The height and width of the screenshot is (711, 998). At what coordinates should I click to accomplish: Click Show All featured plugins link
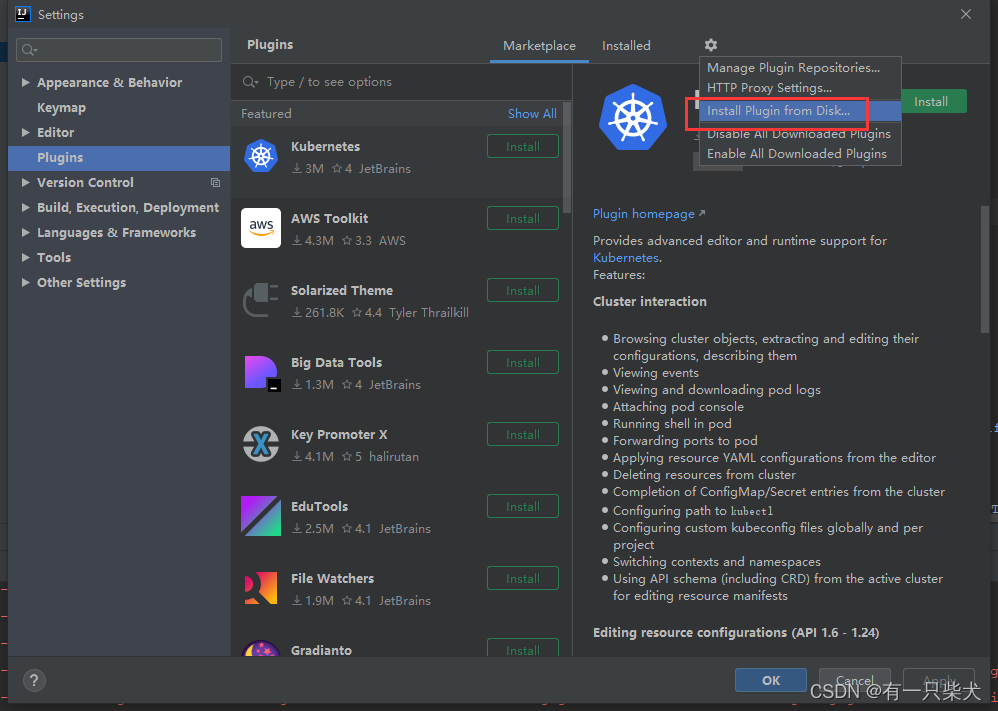tap(532, 113)
